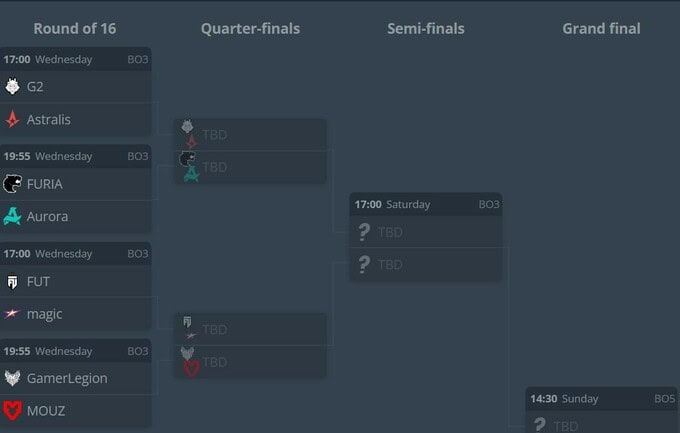Viewport: 680px width, 433px height.
Task: Open the G2 team name link
Action: (x=35, y=87)
